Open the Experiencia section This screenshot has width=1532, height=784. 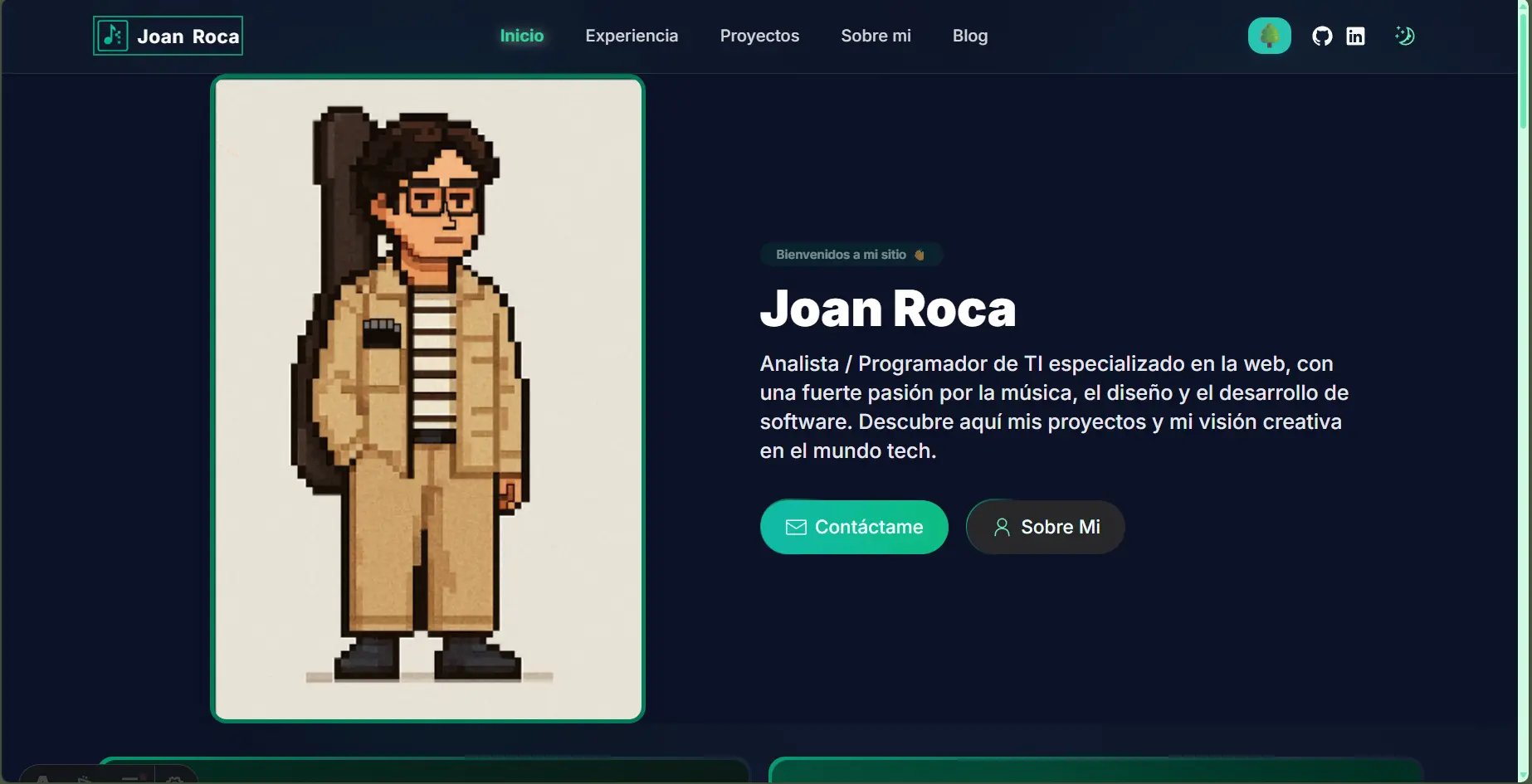click(632, 36)
